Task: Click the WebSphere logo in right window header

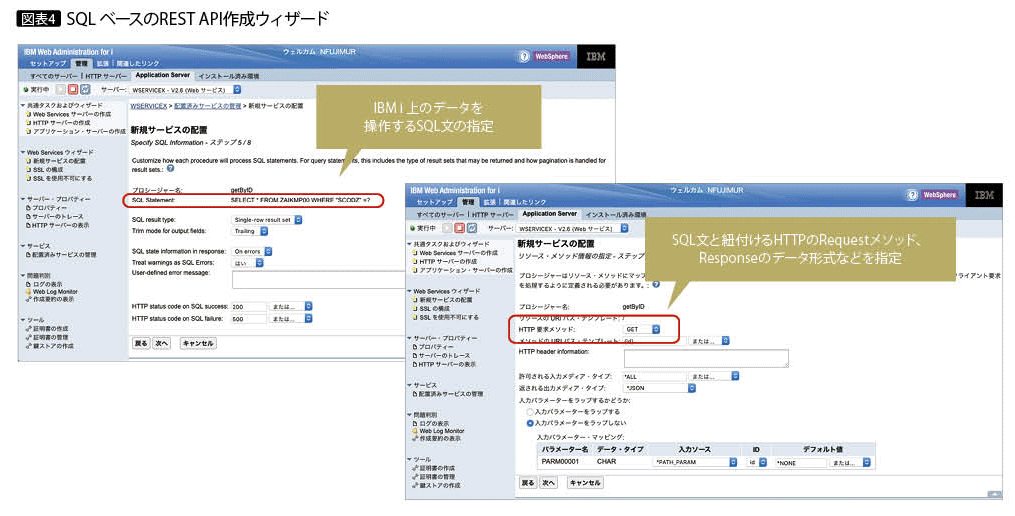Action: coord(938,195)
